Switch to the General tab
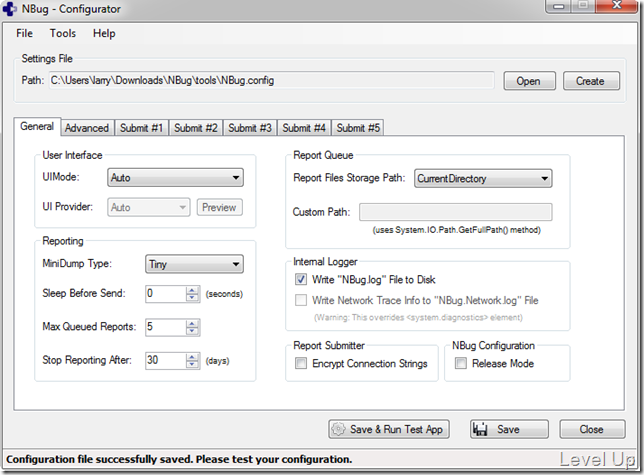The width and height of the screenshot is (644, 475). coord(37,126)
